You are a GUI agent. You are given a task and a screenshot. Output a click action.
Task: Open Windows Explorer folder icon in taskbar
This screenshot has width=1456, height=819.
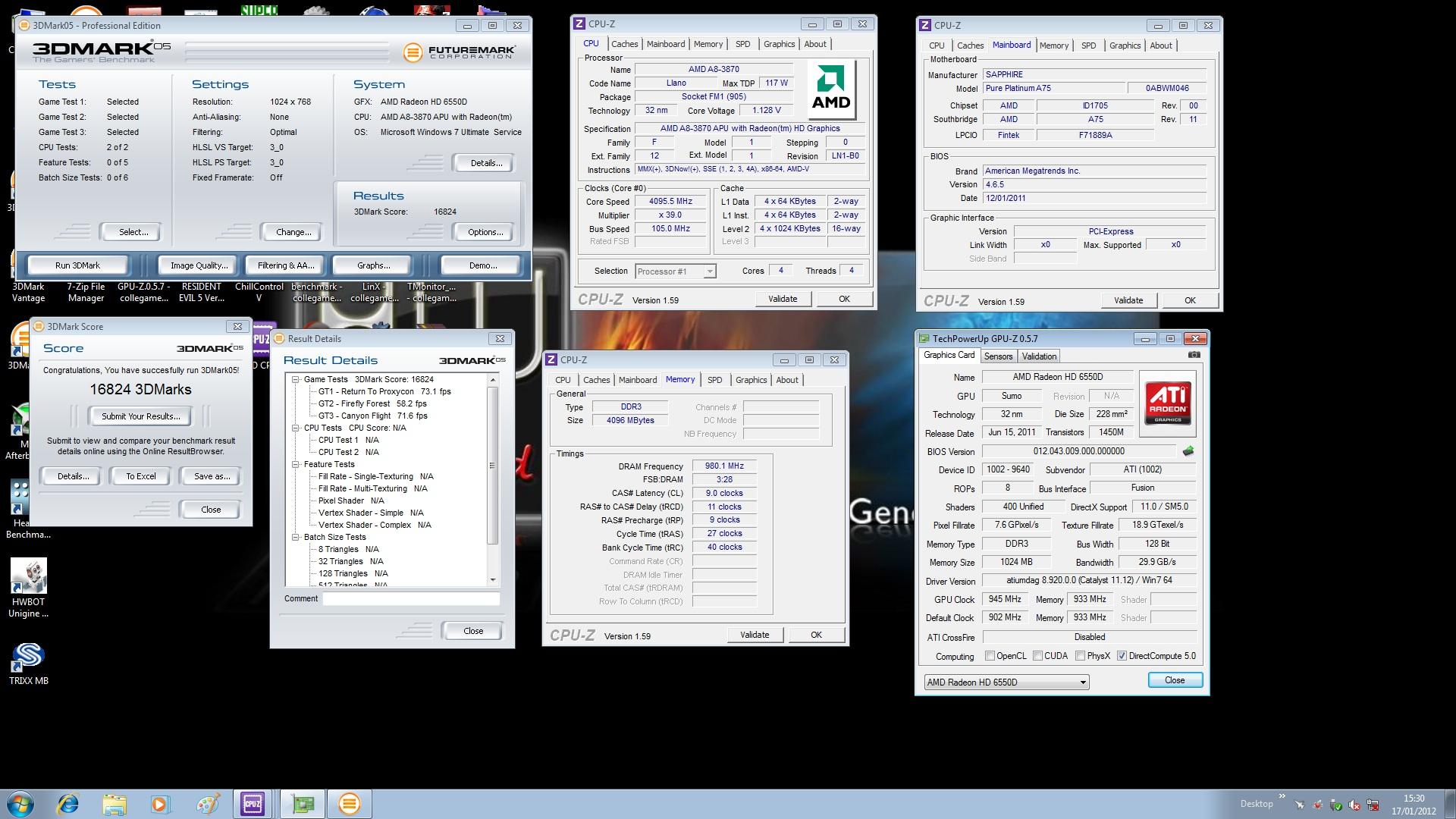pyautogui.click(x=115, y=804)
